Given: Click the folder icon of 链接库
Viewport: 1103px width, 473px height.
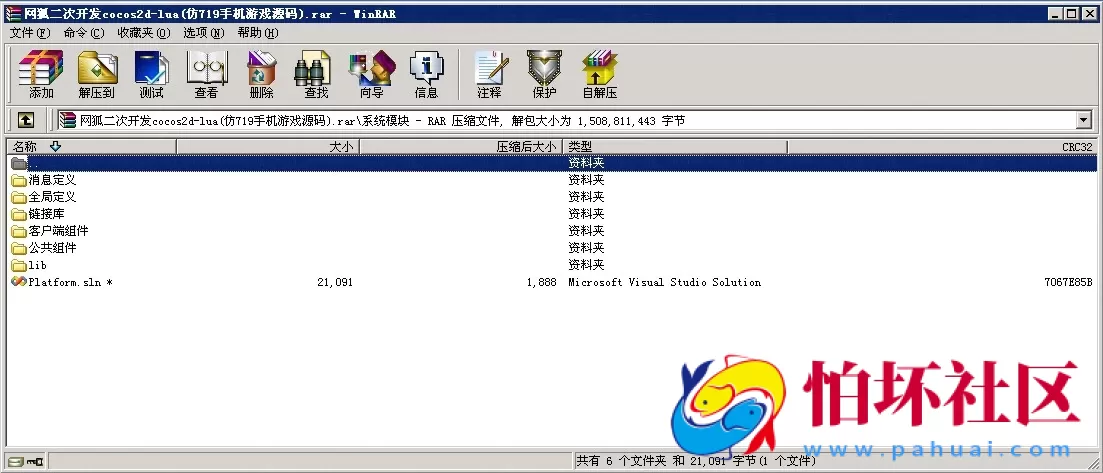Looking at the screenshot, I should click(x=19, y=214).
